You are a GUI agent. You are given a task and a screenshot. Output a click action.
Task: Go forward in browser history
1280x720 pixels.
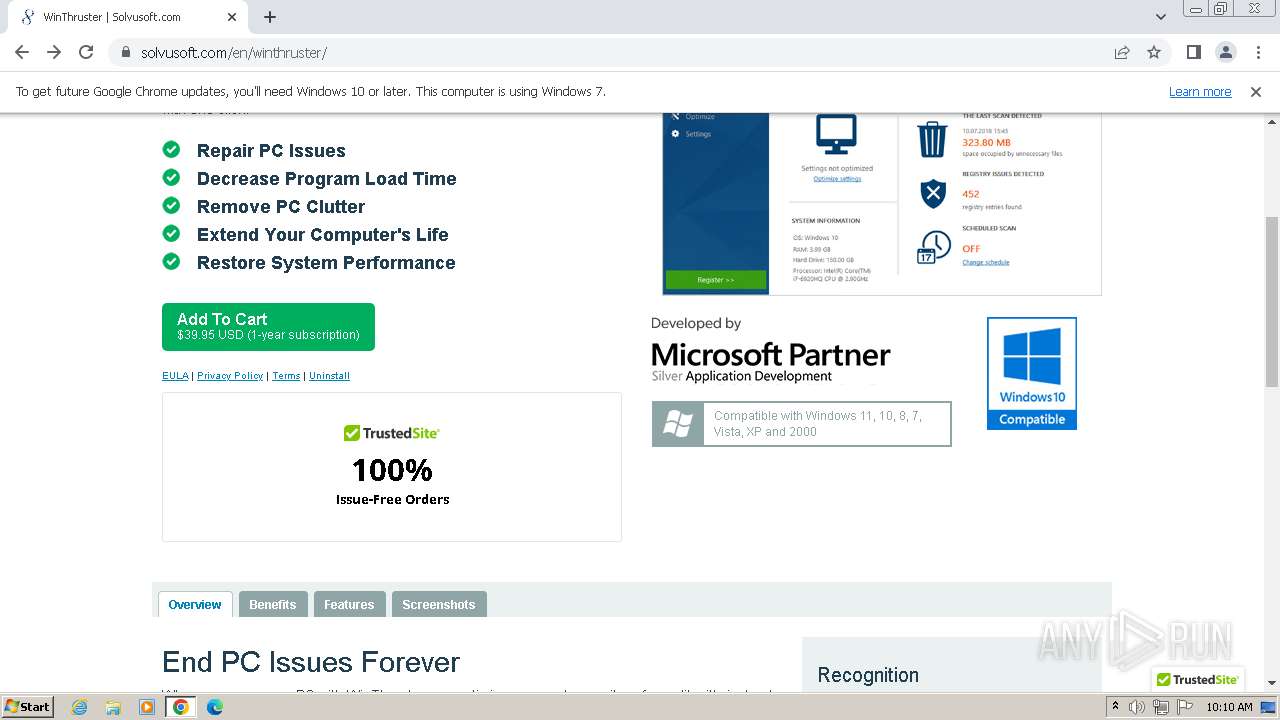pyautogui.click(x=54, y=52)
